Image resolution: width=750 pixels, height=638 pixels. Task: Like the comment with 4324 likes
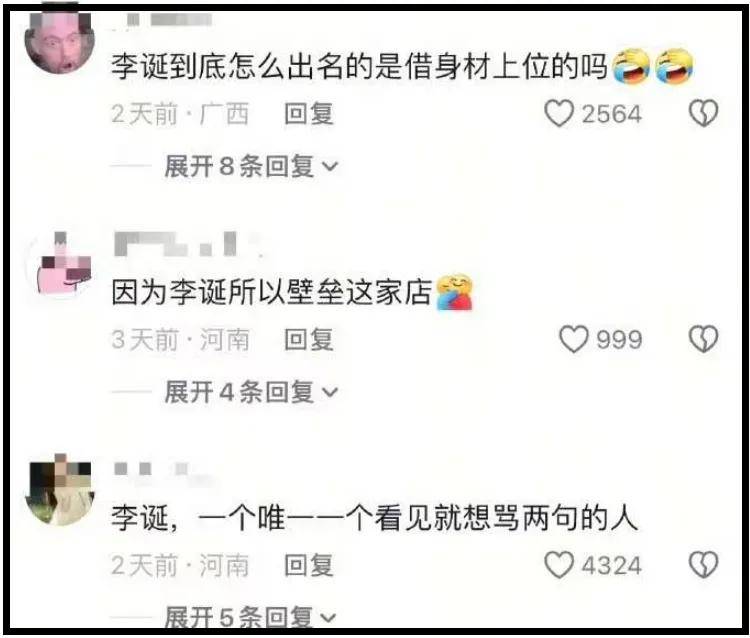pyautogui.click(x=559, y=565)
